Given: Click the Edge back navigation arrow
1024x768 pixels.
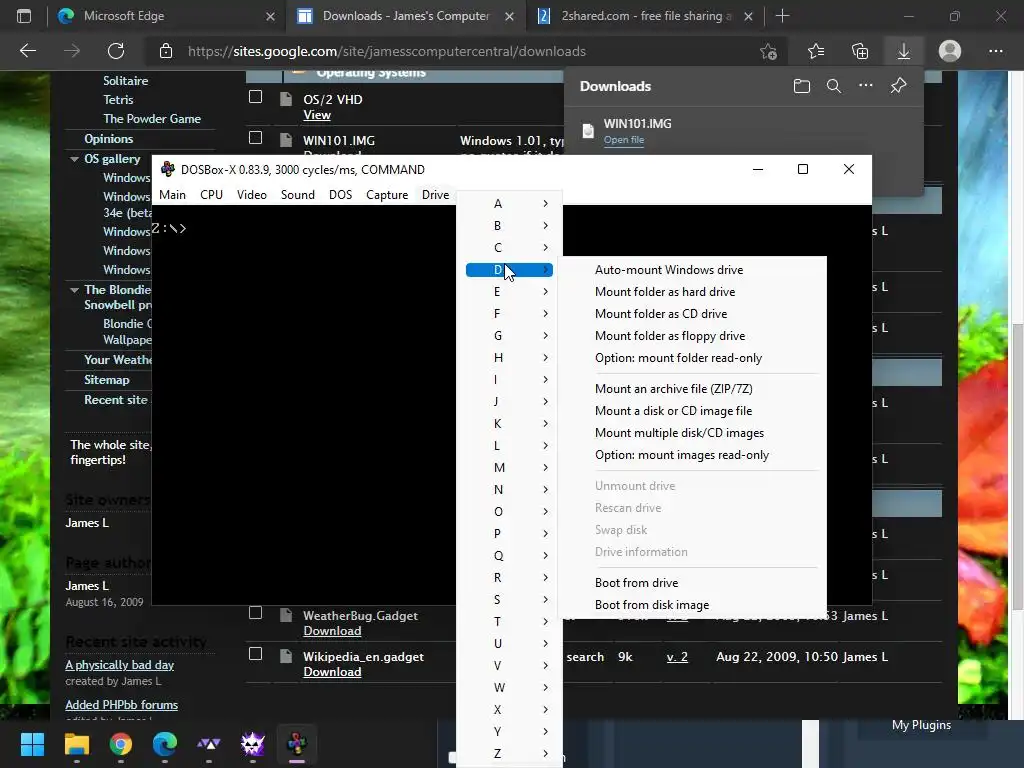Looking at the screenshot, I should click(27, 51).
